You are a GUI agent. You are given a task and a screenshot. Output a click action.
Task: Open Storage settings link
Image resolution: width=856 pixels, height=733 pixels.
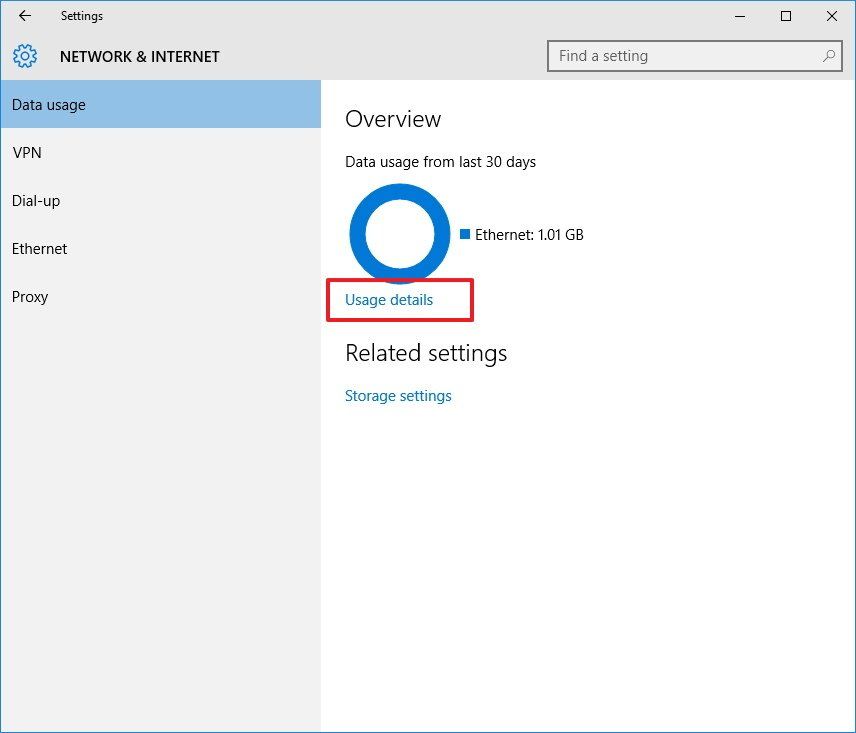398,395
